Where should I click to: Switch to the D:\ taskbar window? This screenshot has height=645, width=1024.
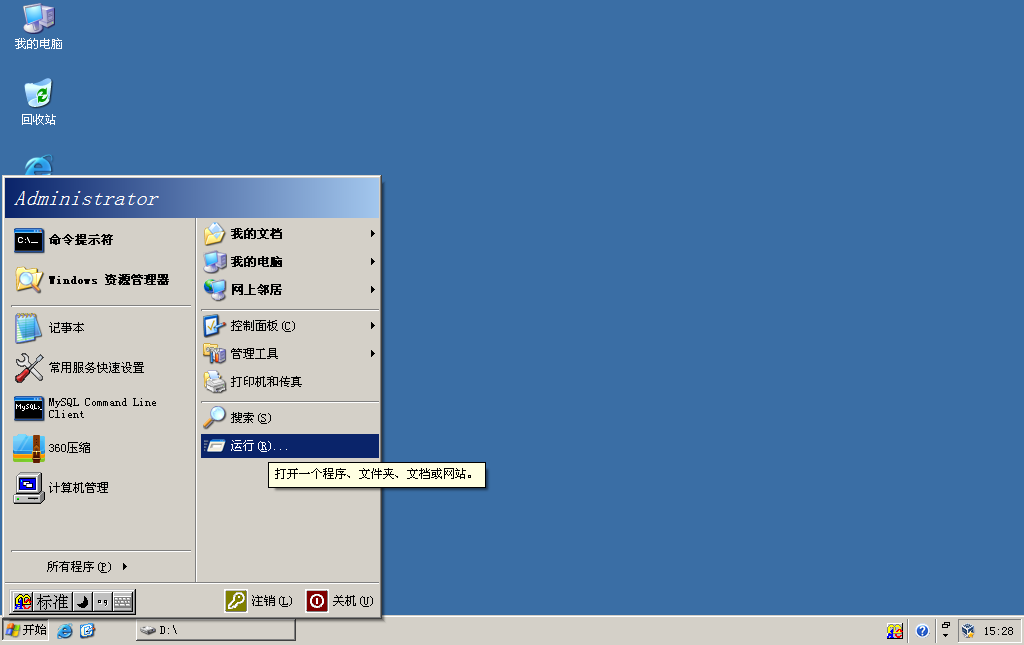[x=216, y=630]
